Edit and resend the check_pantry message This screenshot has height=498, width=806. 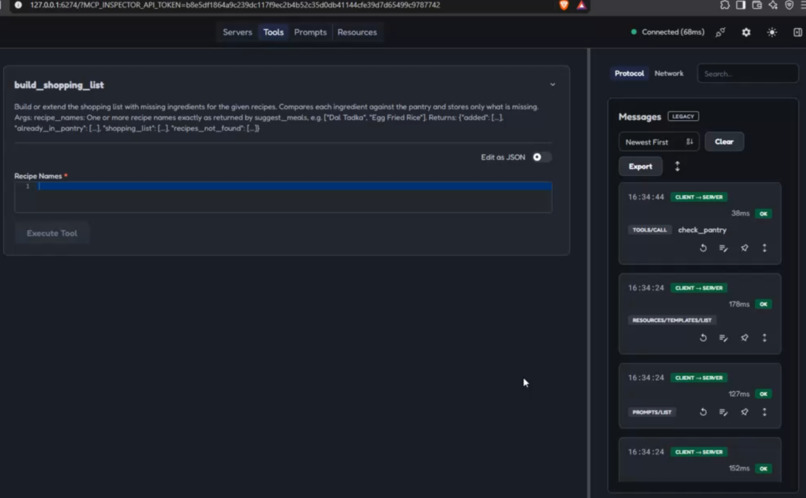click(x=723, y=248)
